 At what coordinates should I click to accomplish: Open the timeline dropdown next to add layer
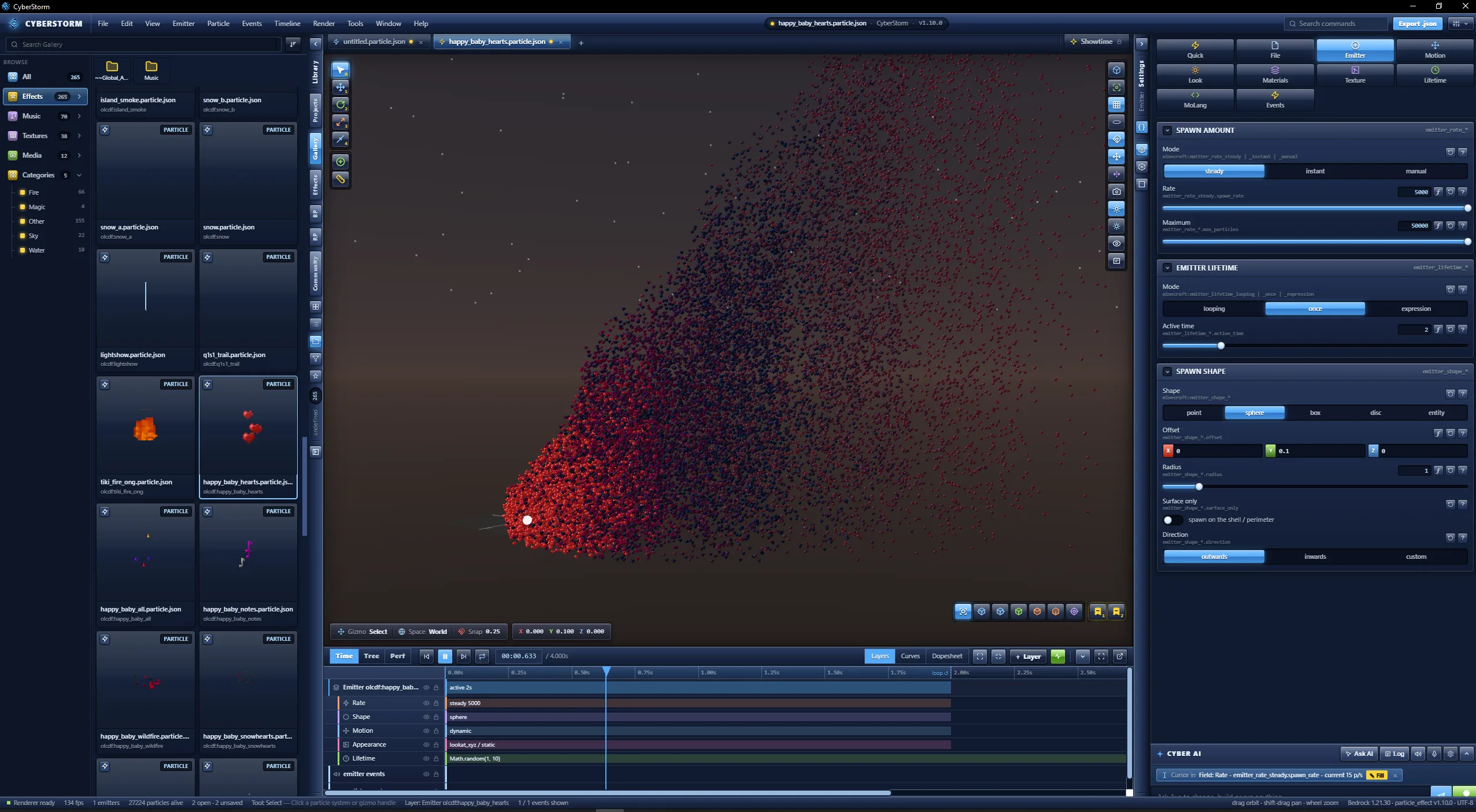tap(1082, 656)
